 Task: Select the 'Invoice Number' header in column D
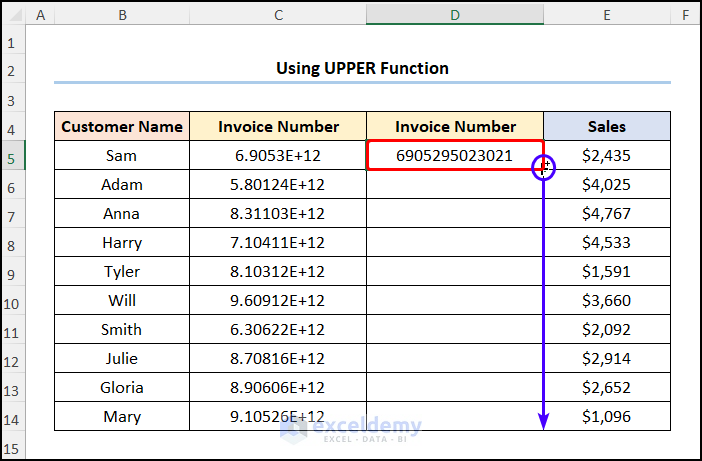(455, 126)
